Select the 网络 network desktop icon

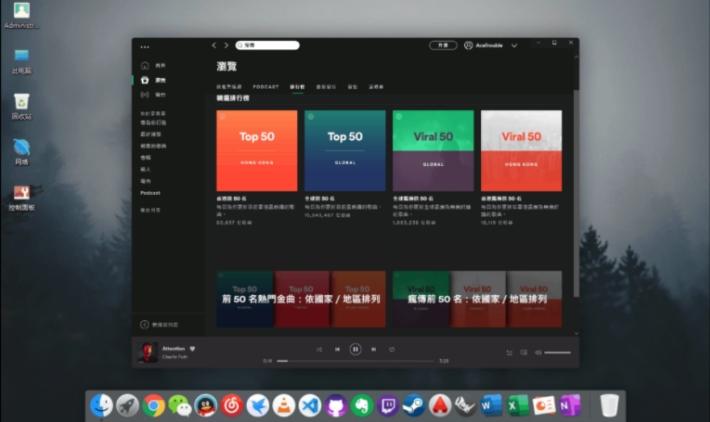point(21,152)
